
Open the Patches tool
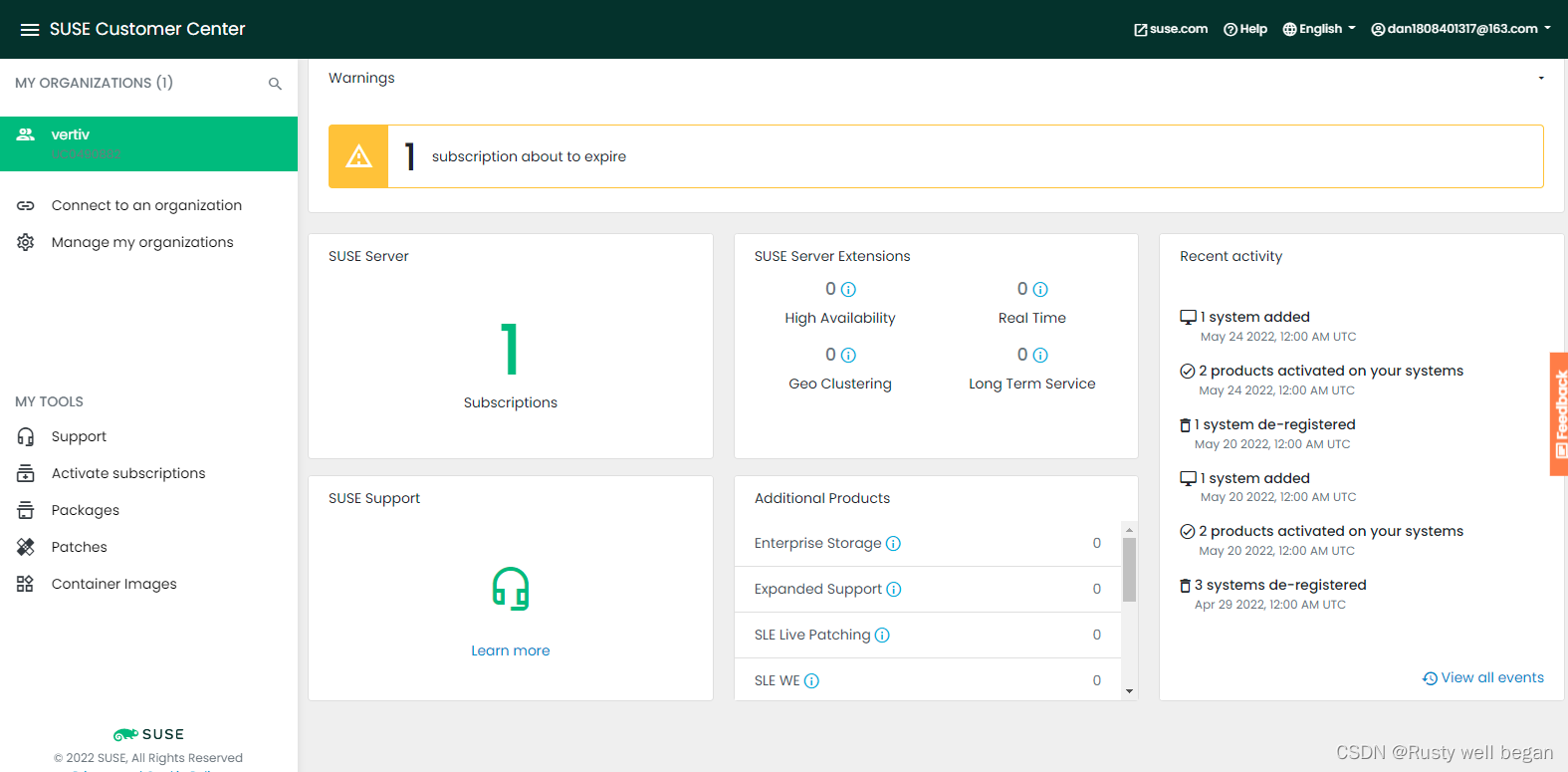(x=80, y=547)
